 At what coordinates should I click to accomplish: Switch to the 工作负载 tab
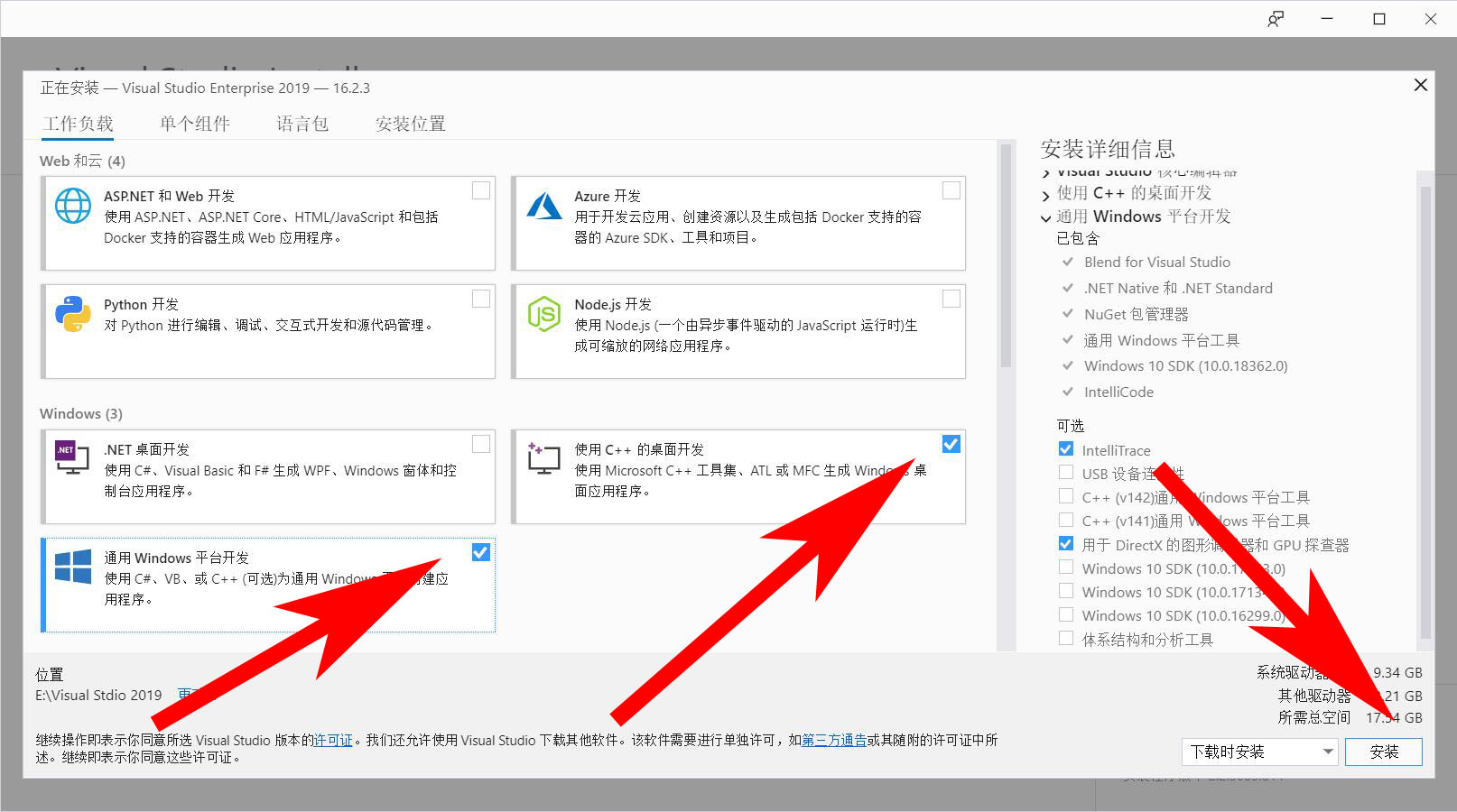pos(78,124)
